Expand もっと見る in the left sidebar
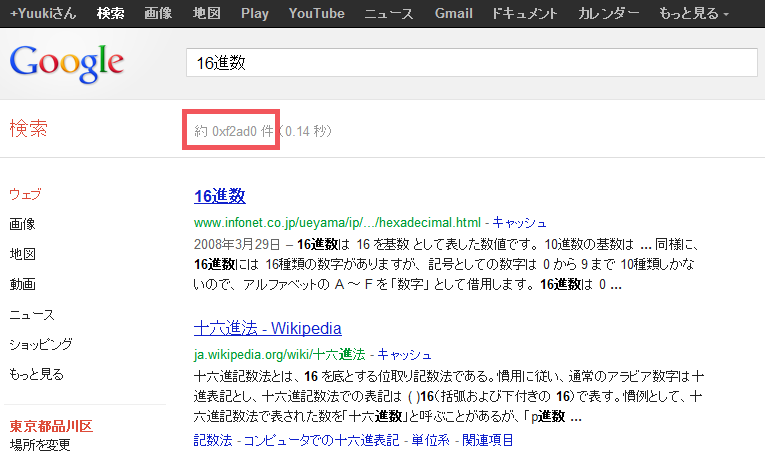765x462 pixels. [x=37, y=374]
